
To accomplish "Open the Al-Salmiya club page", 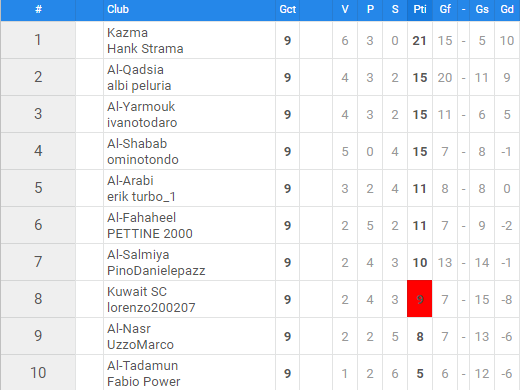I will click(x=138, y=255).
